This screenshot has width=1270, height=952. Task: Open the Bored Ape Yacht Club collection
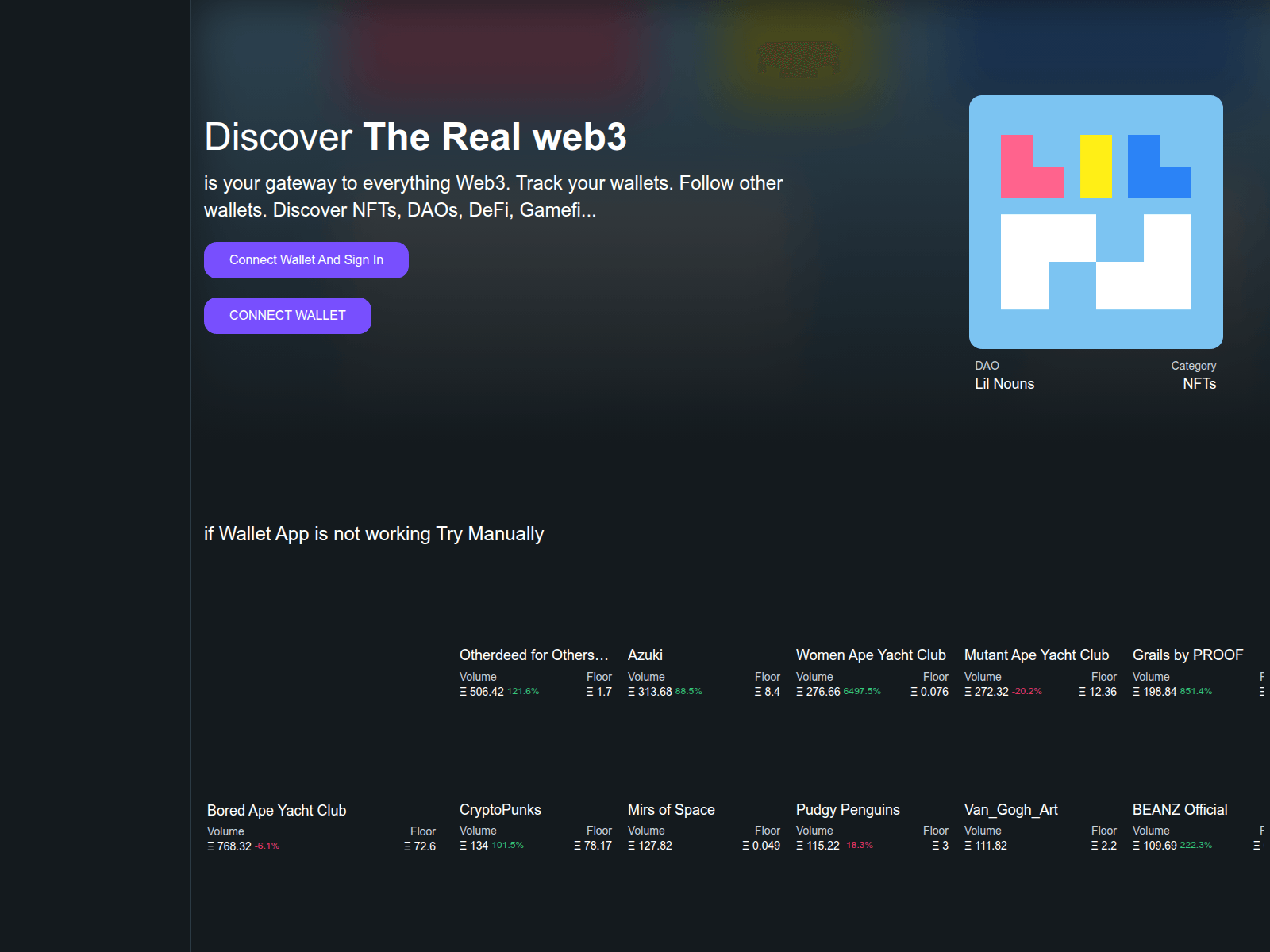click(276, 810)
